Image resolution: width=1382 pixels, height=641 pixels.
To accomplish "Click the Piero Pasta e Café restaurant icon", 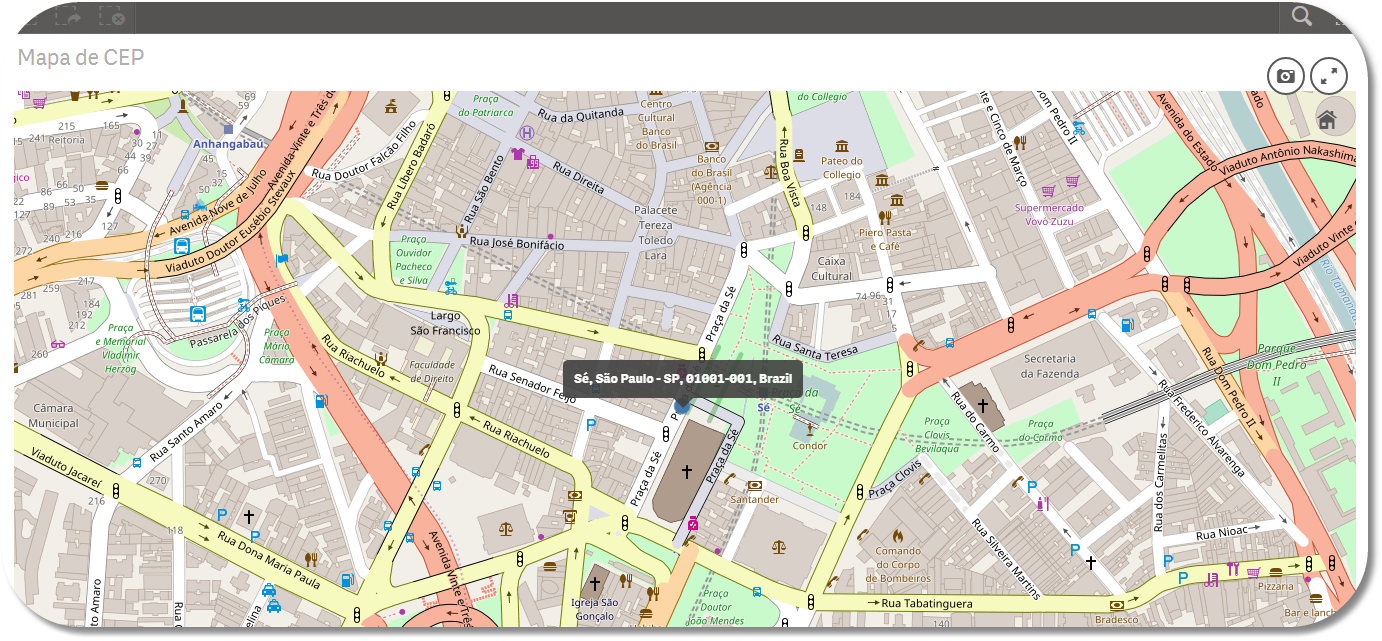I will [884, 216].
